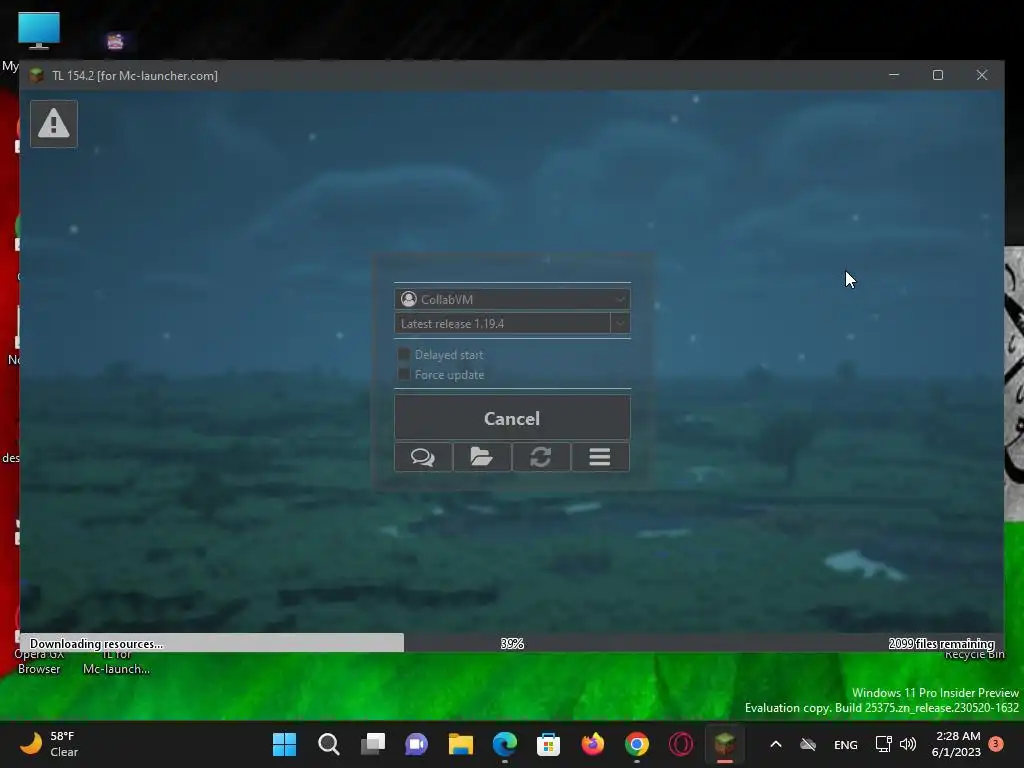
Task: Click the 2099 files remaining text
Action: click(x=941, y=644)
